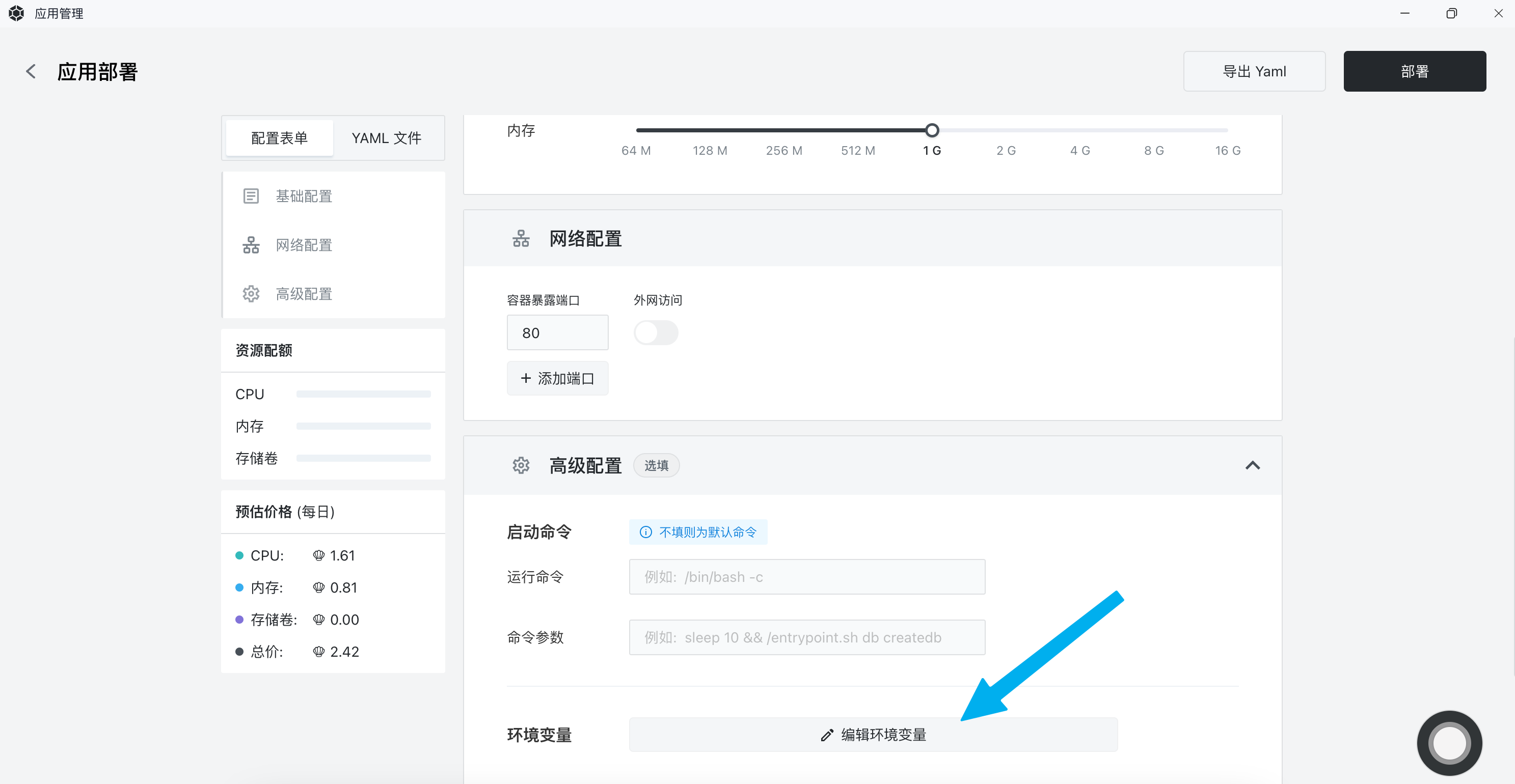Click the 导出 Yaml button
1515x784 pixels.
[1254, 71]
